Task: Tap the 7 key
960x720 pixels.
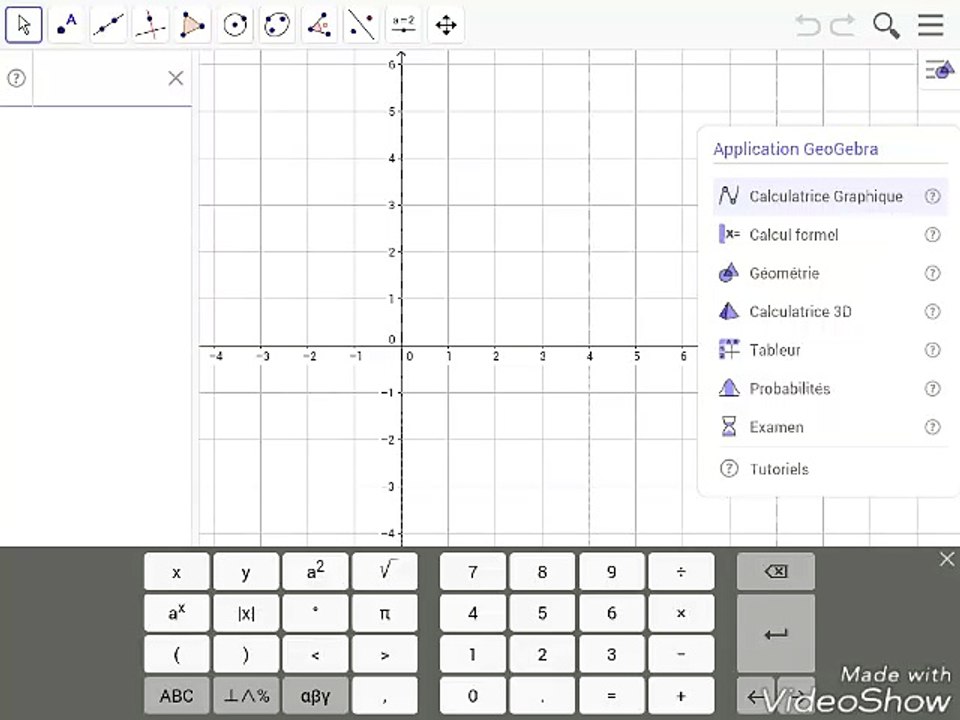Action: [x=473, y=572]
